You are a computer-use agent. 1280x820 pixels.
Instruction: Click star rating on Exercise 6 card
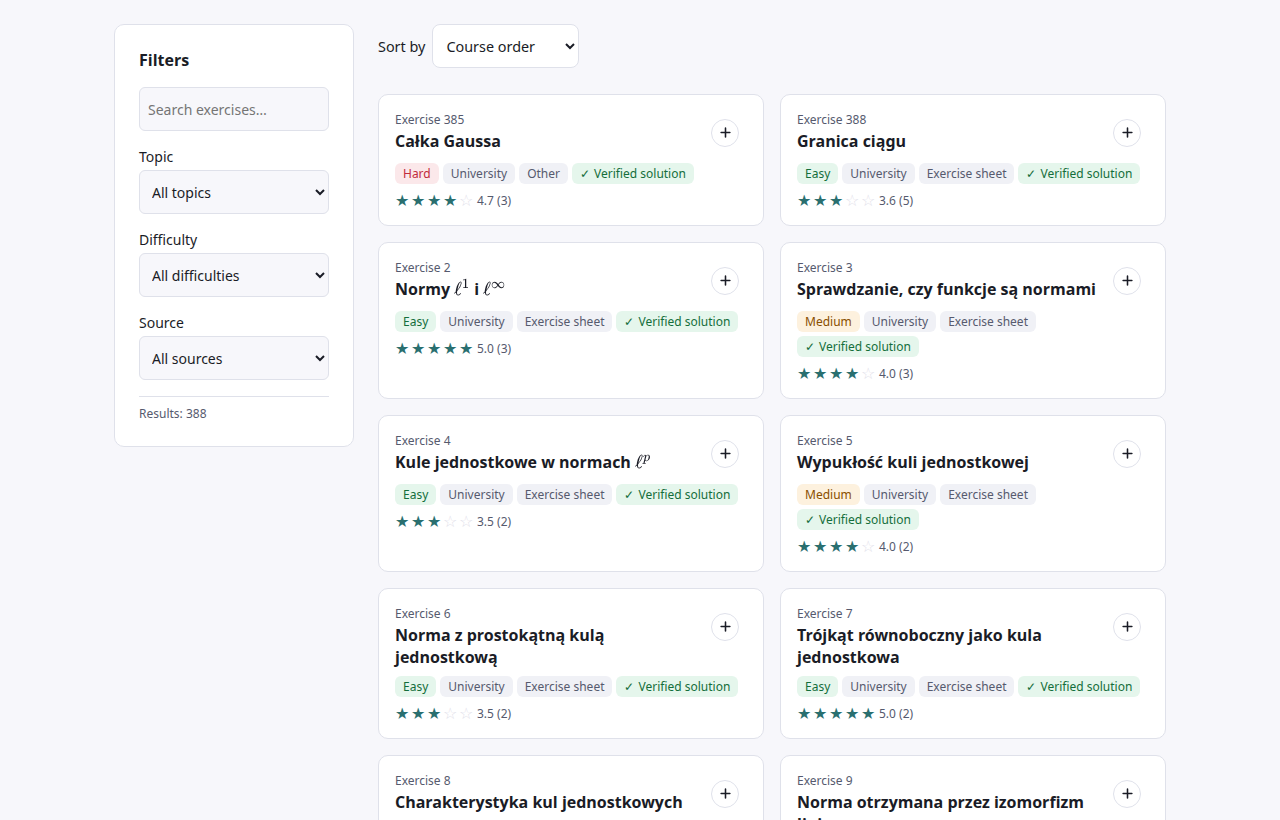(x=434, y=714)
